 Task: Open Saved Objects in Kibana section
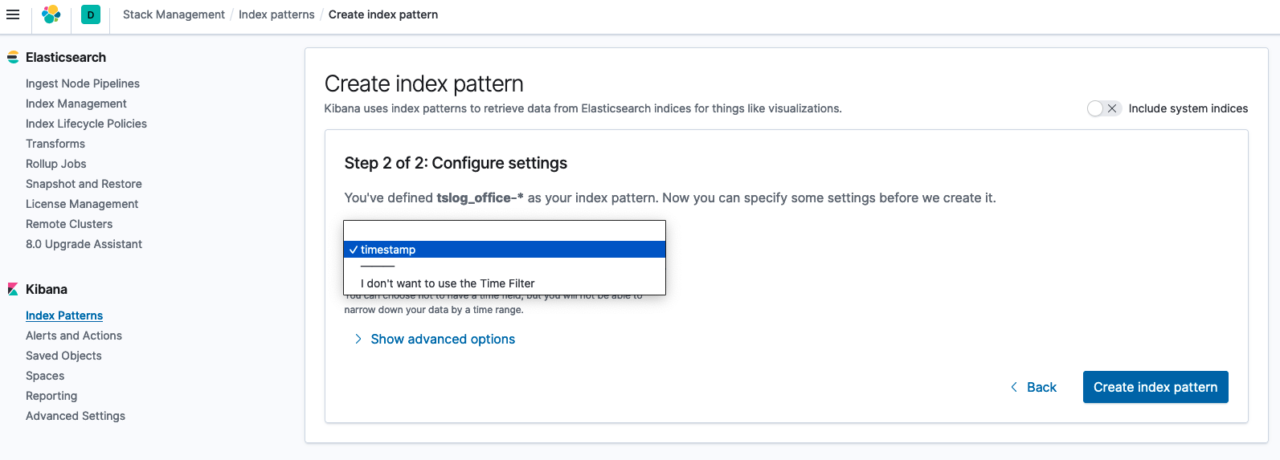(64, 356)
